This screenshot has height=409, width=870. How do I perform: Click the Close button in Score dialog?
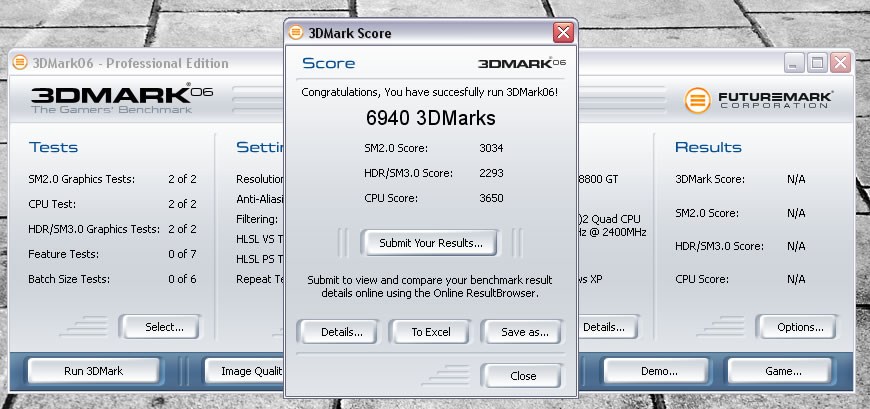click(x=523, y=376)
